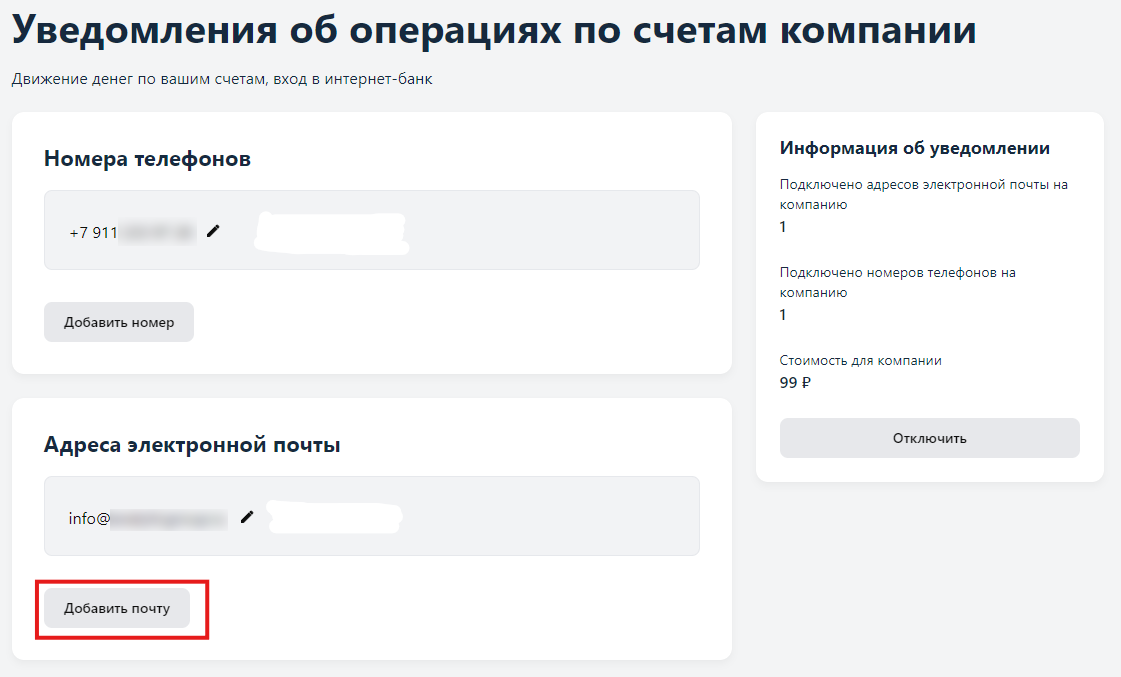Click the Стоимость для компании label
The height and width of the screenshot is (677, 1121).
861,360
